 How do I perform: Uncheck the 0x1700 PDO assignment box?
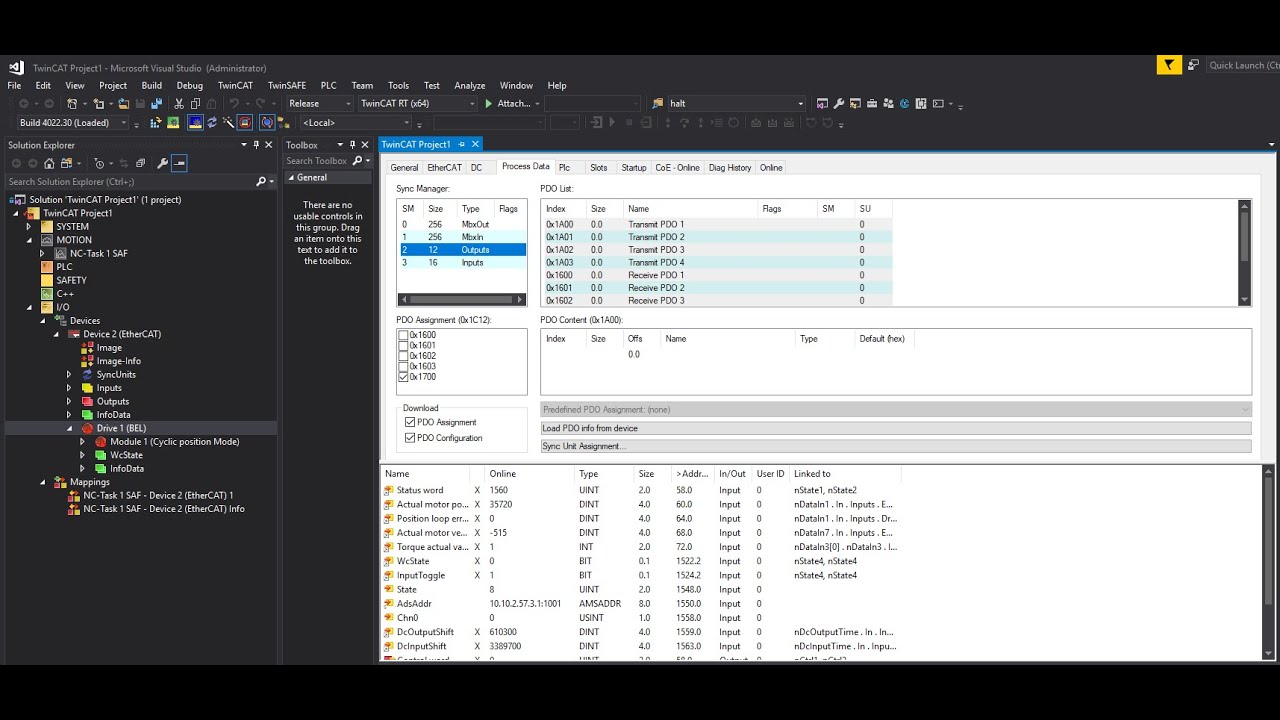pos(403,377)
